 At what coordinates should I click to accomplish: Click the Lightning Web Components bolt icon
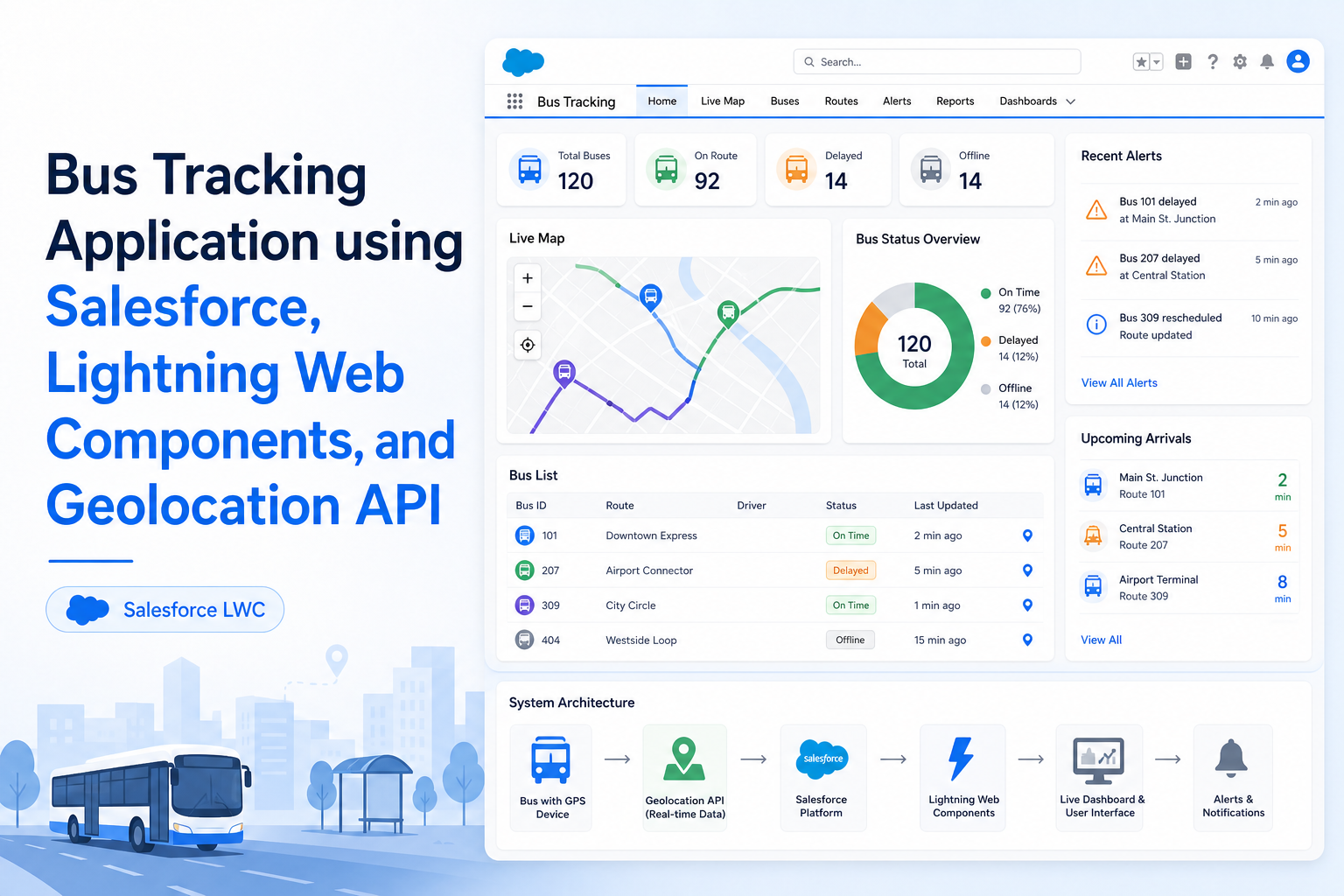[961, 758]
